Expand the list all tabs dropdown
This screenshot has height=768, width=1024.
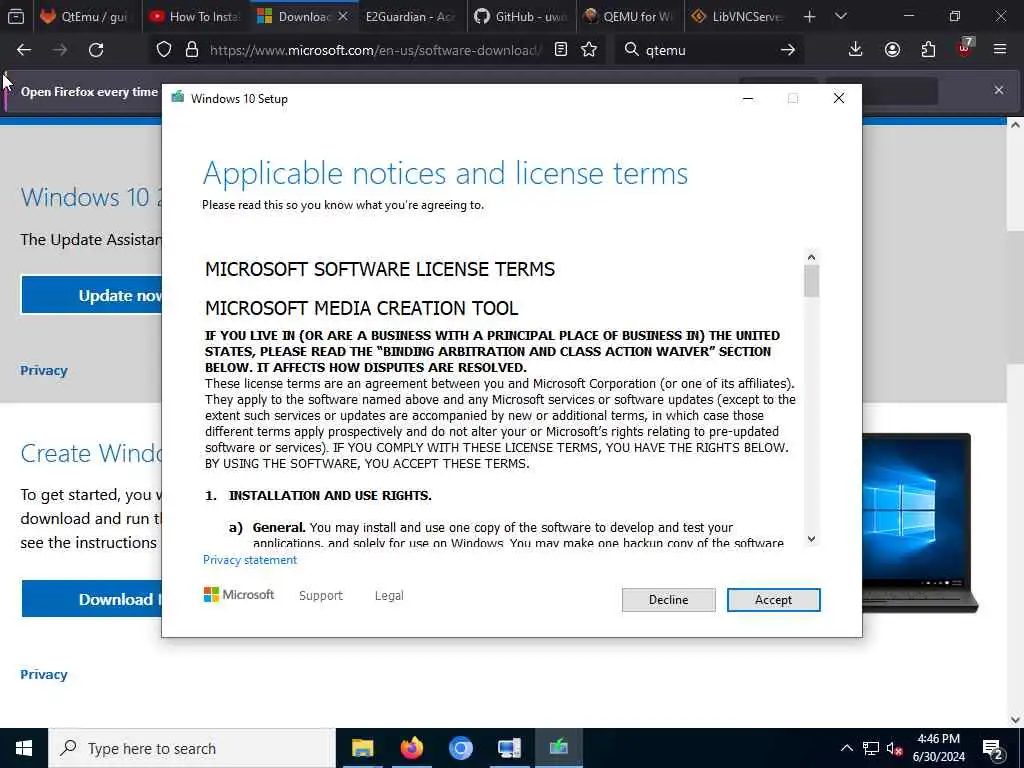tap(840, 16)
